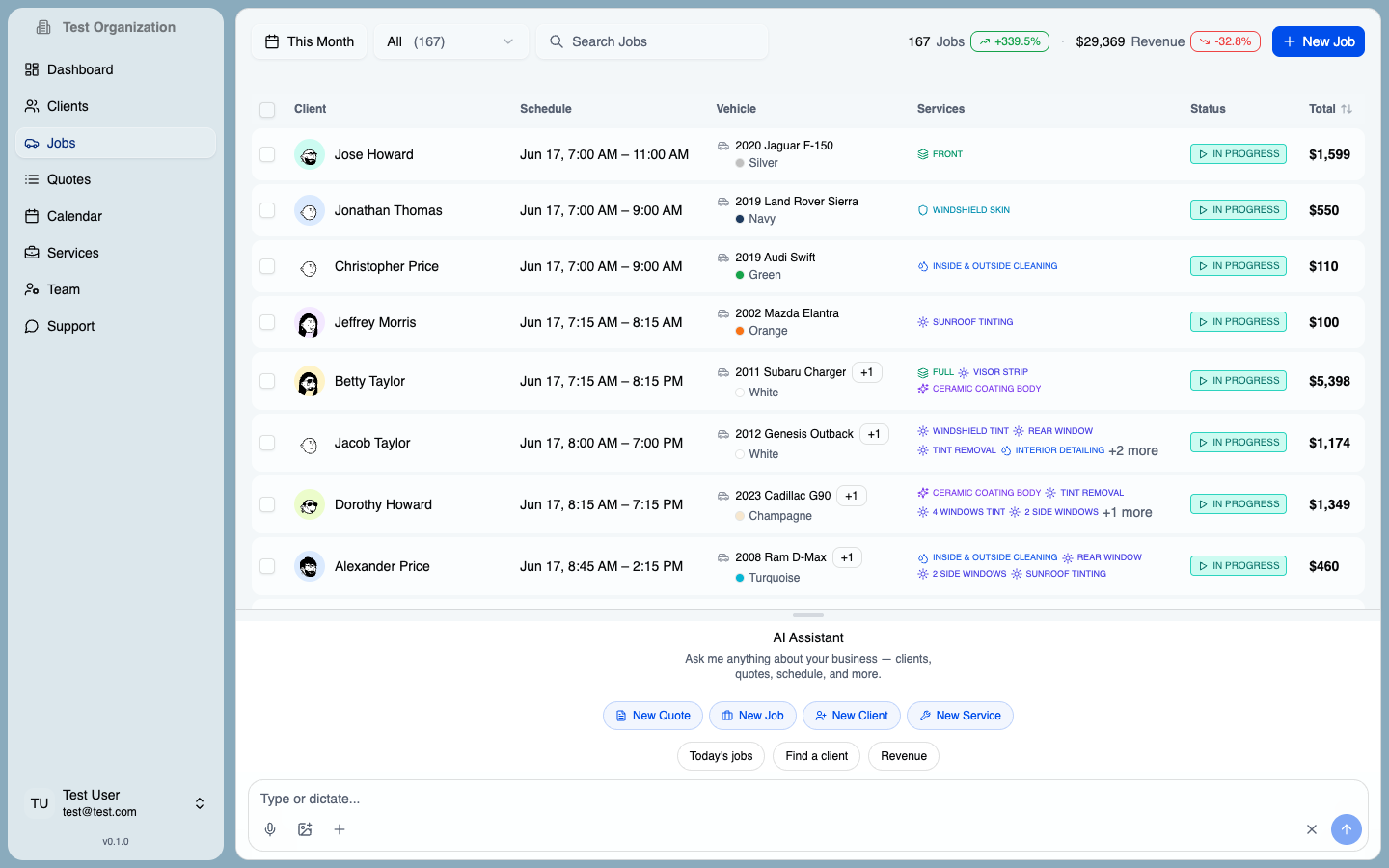Click the plus icon in assistant input
This screenshot has width=1389, height=868.
[x=340, y=829]
